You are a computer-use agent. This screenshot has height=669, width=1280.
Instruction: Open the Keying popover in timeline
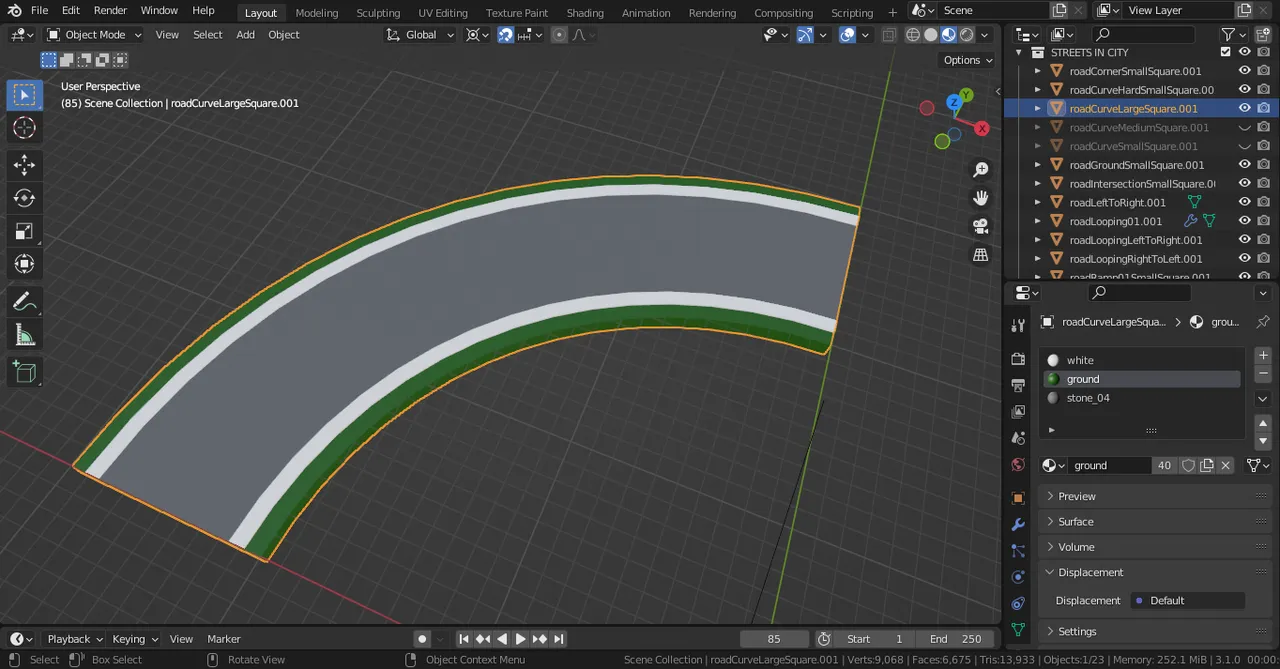tap(134, 639)
